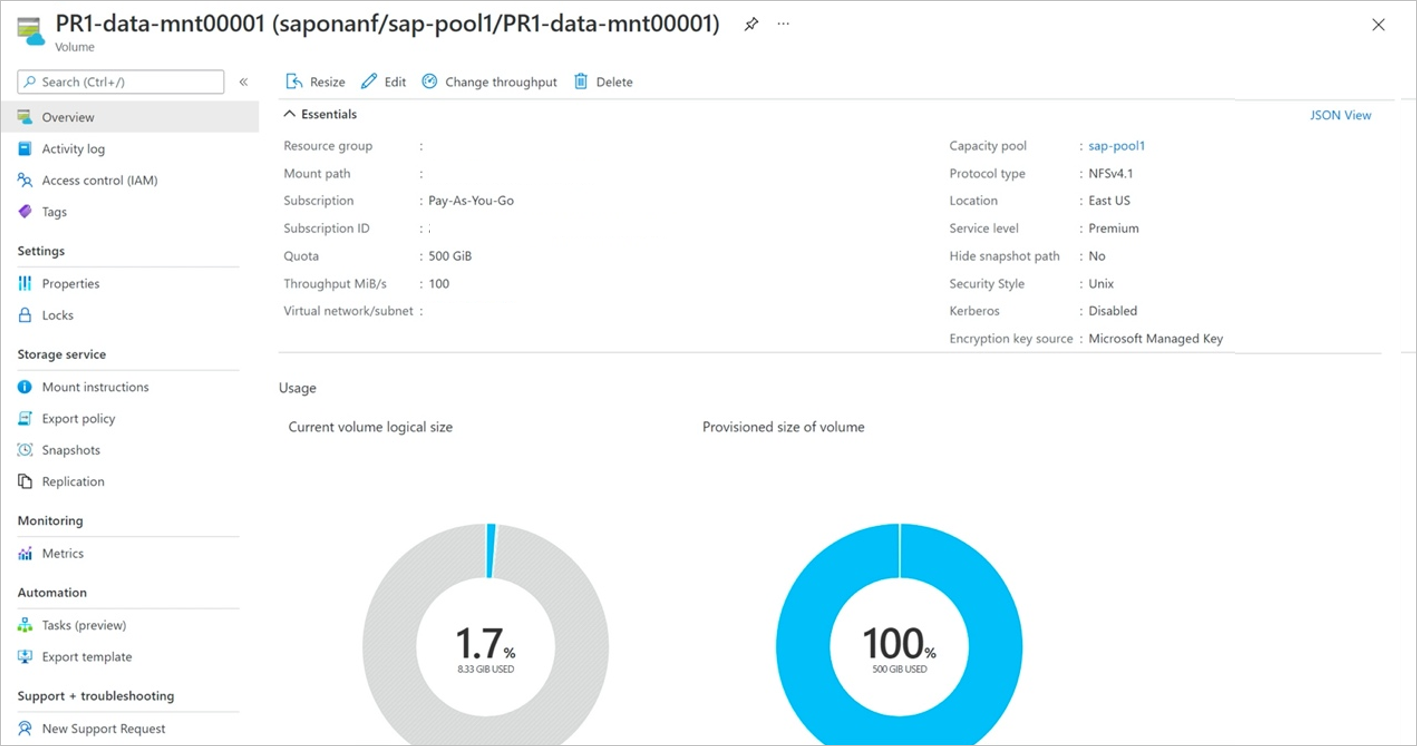Click the Security Style Unix value

(x=1101, y=284)
